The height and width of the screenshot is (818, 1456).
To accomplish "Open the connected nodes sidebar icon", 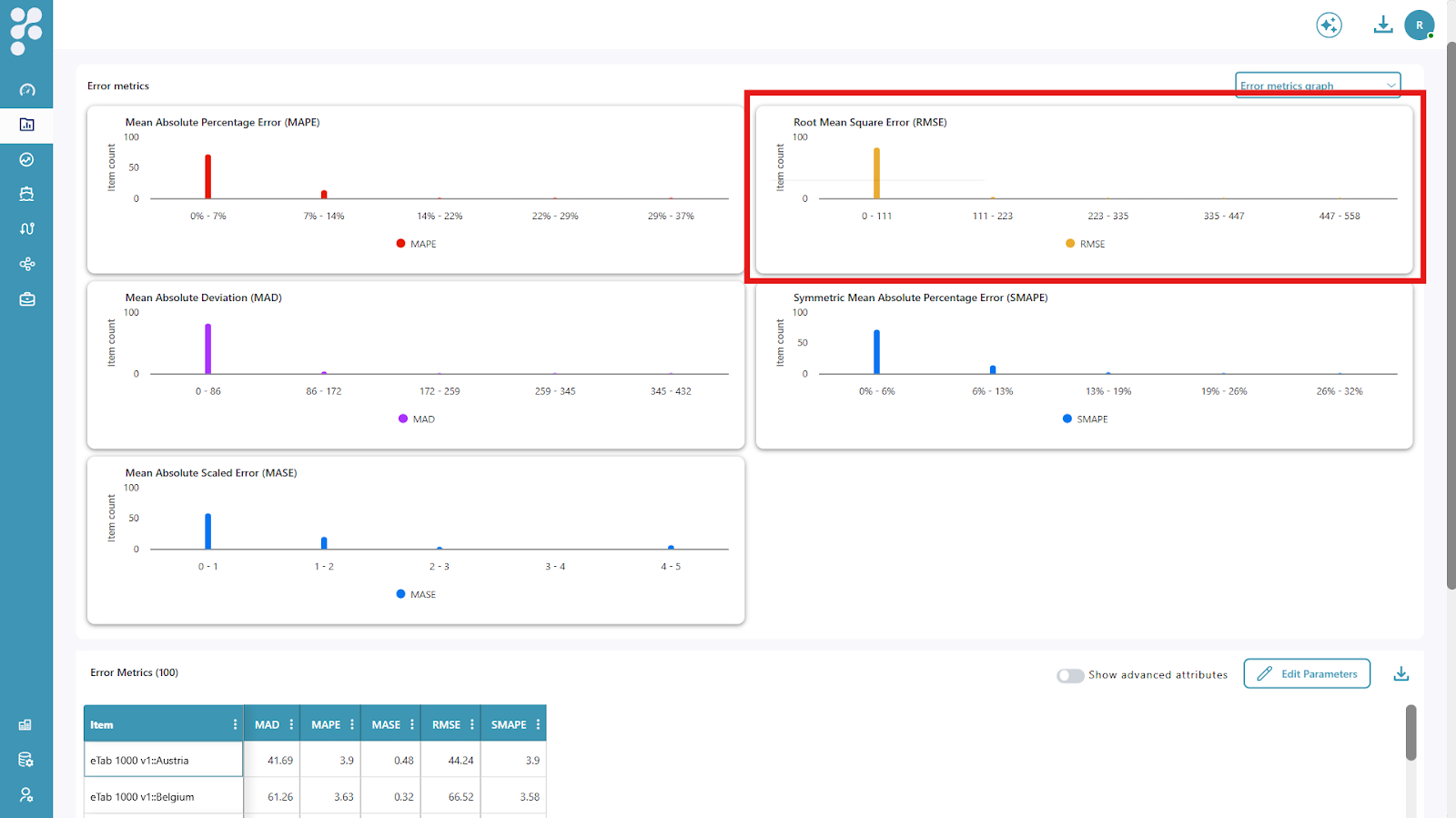I will [26, 264].
